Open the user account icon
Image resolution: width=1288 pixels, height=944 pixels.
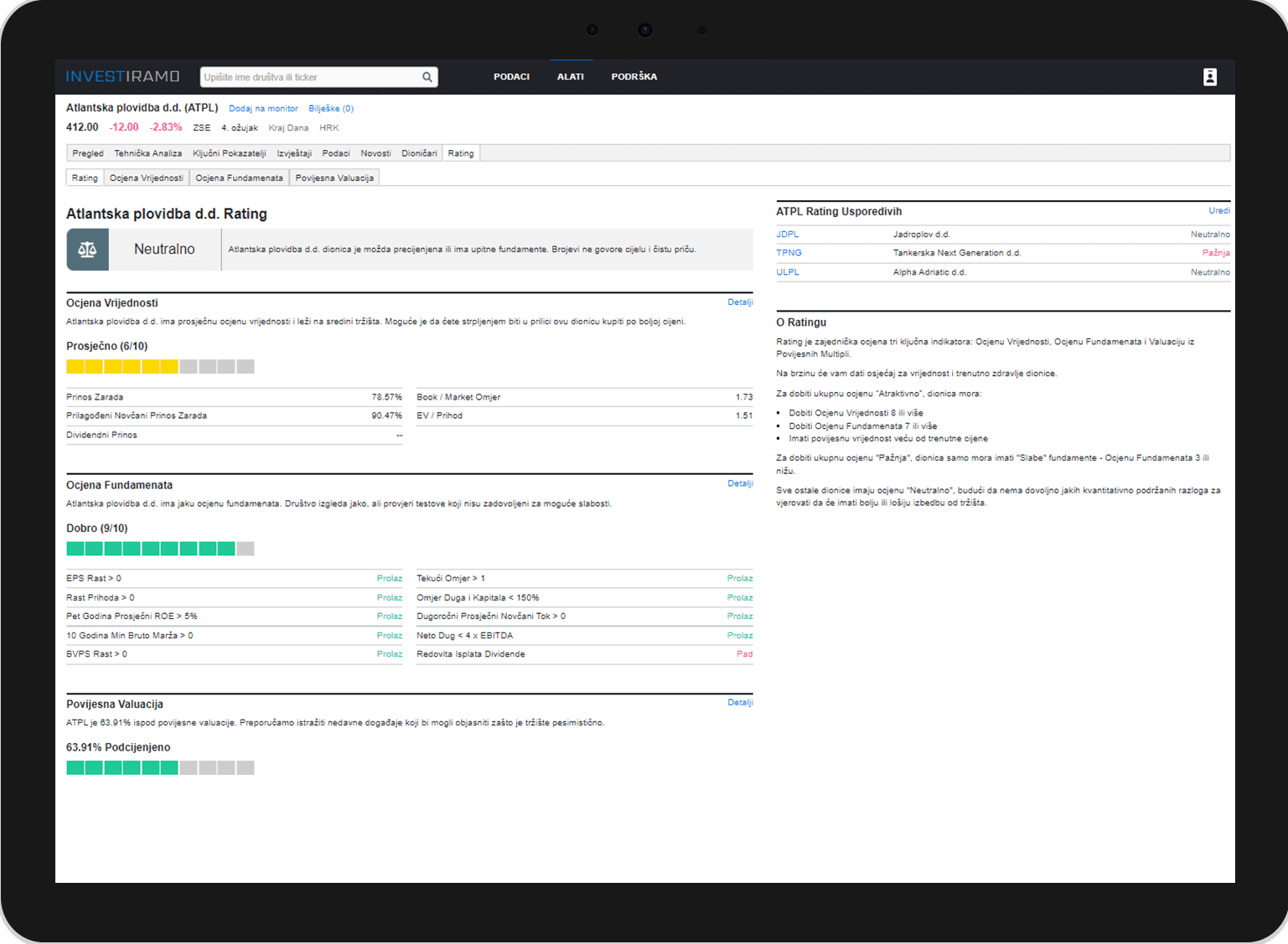pyautogui.click(x=1209, y=77)
